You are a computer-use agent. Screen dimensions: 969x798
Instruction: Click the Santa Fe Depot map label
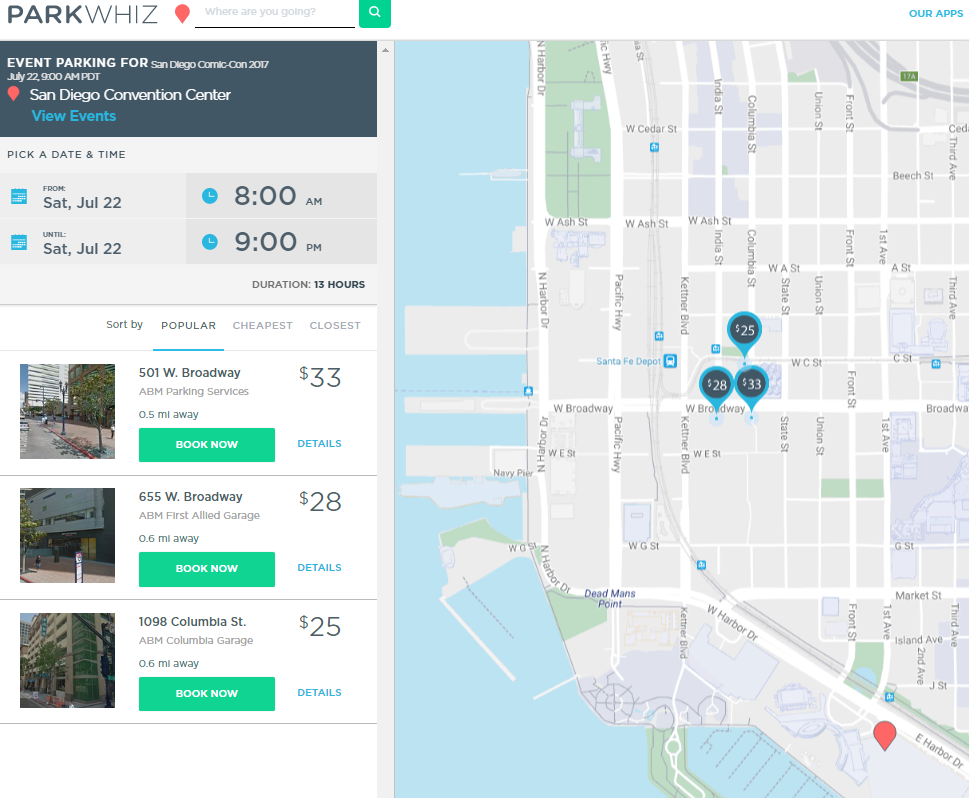tap(628, 362)
